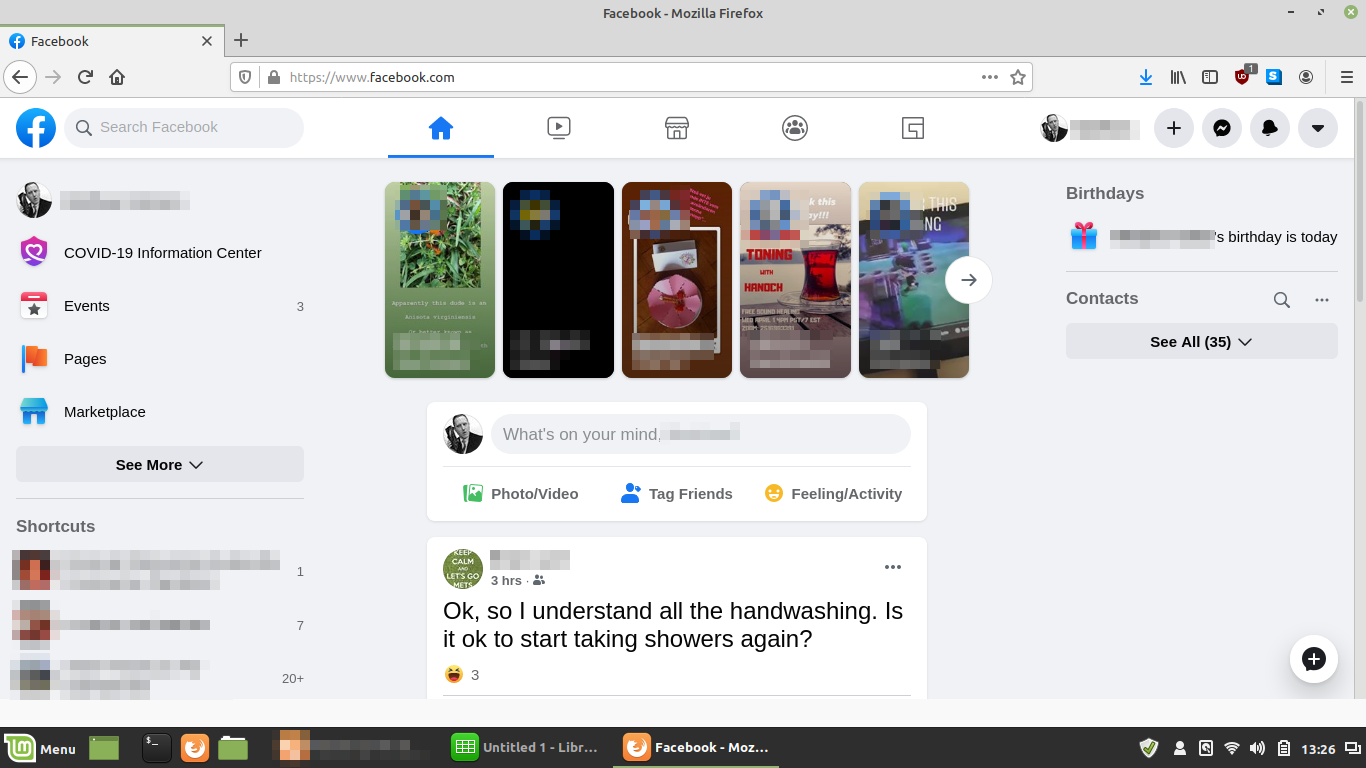Image resolution: width=1366 pixels, height=768 pixels.
Task: Open the Groups icon in top navigation
Action: [795, 127]
